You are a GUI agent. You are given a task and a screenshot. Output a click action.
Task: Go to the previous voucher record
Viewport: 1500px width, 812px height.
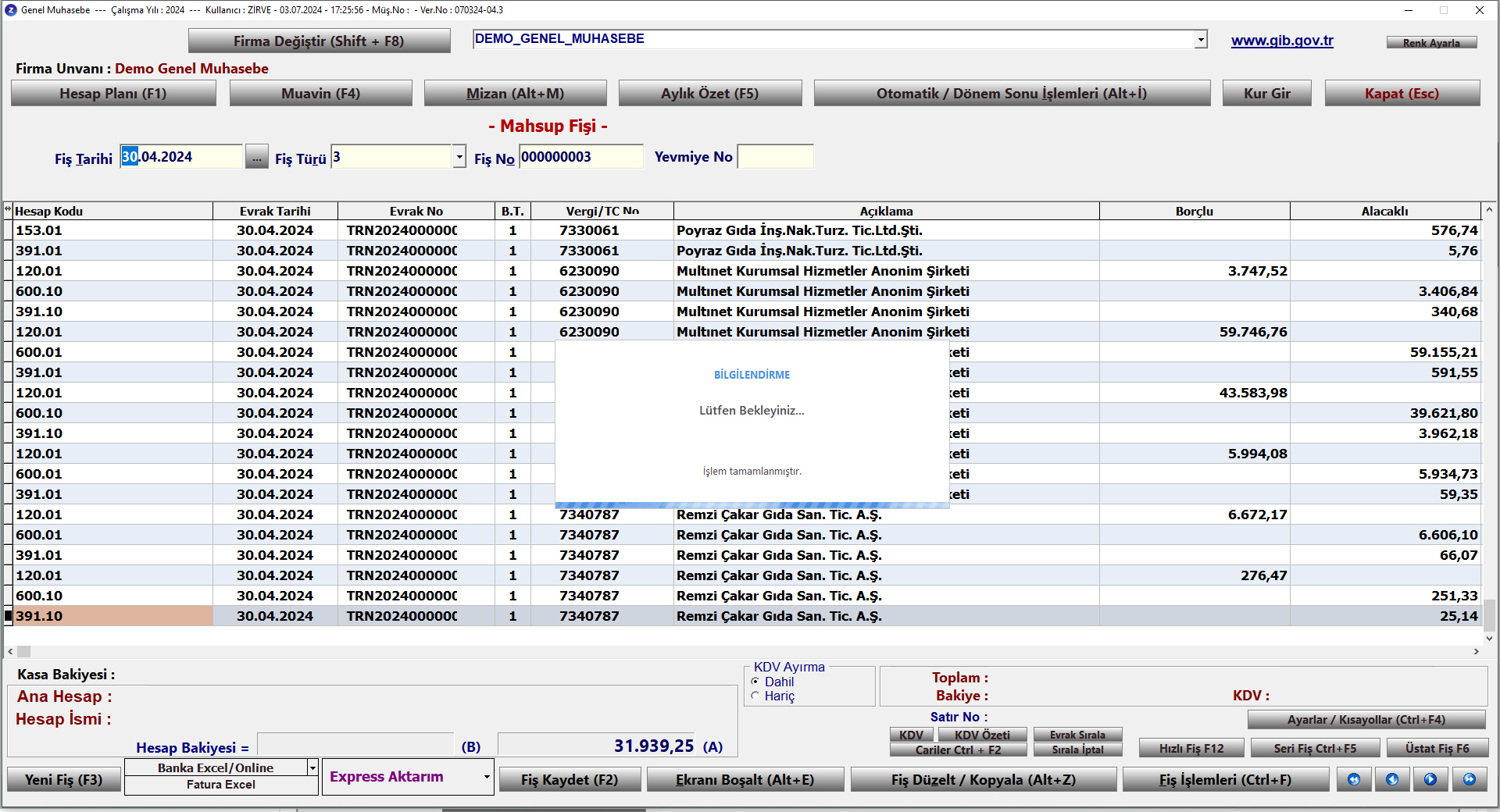click(x=1392, y=779)
